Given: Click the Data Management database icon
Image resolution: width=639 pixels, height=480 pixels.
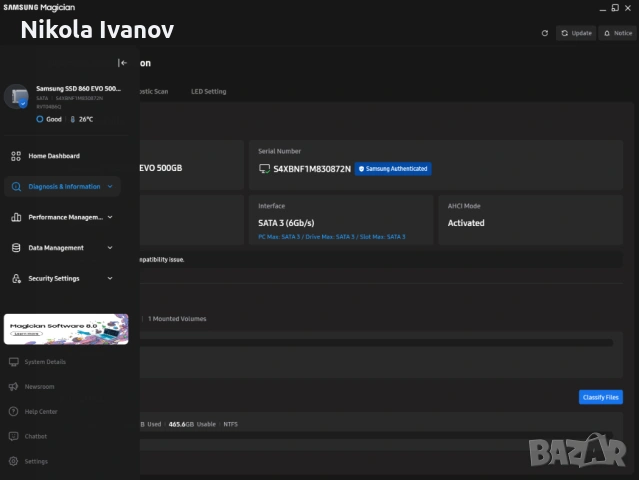Looking at the screenshot, I should click(x=15, y=248).
